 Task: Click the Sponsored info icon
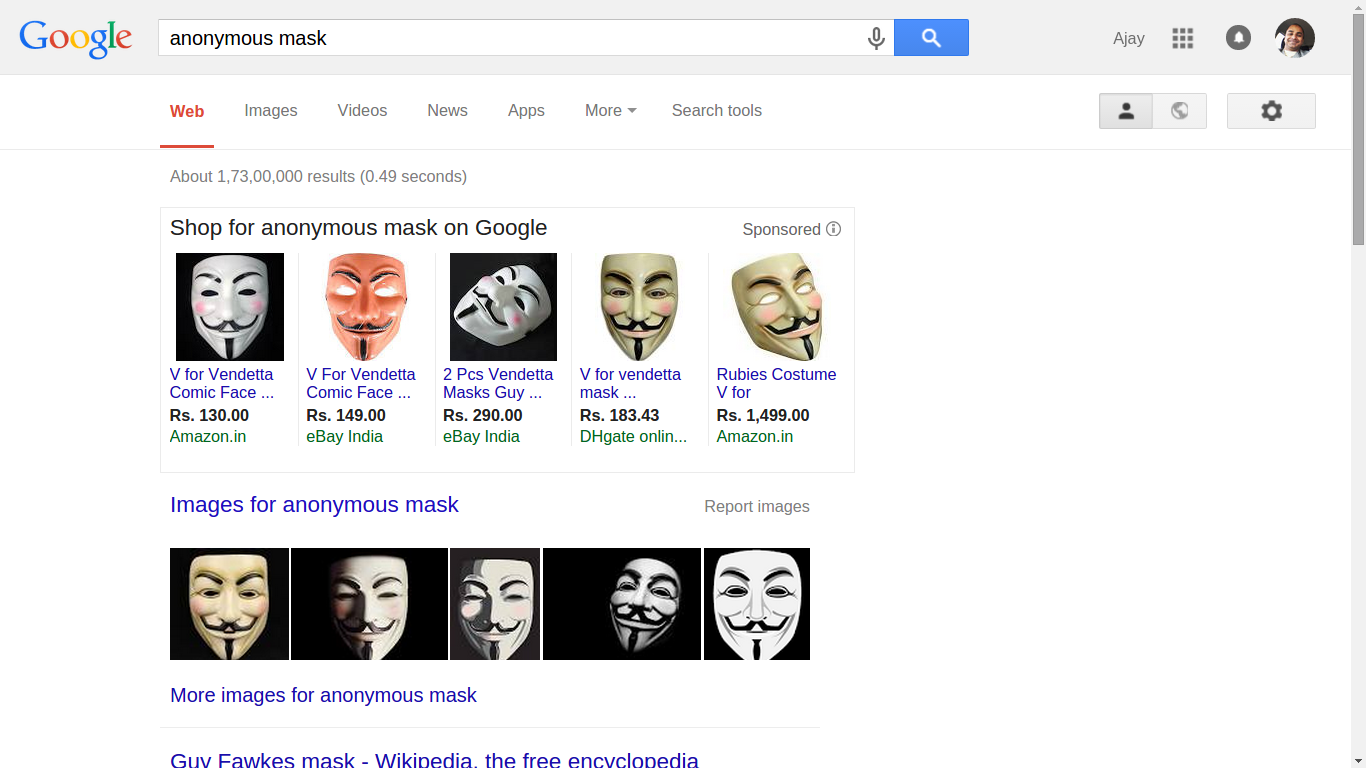pos(834,229)
